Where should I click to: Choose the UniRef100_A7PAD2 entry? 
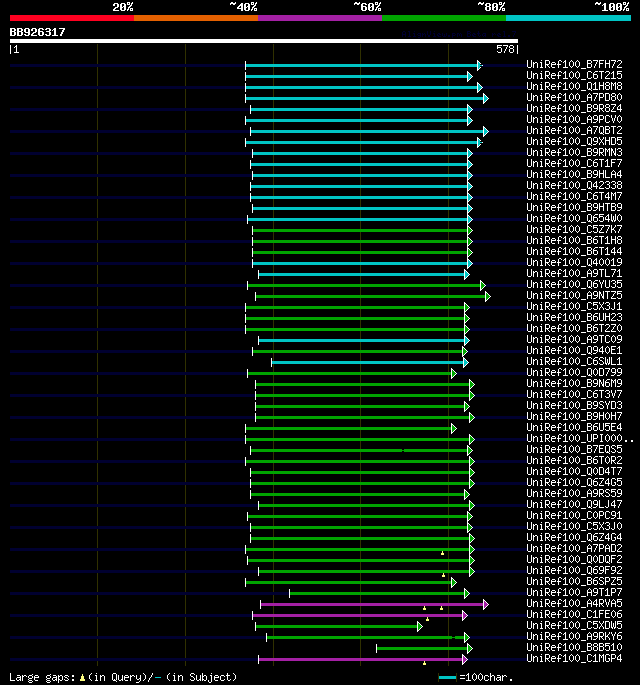click(574, 548)
